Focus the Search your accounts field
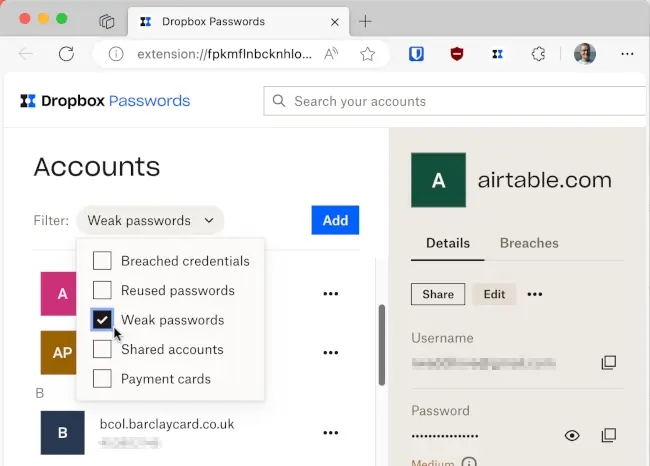 click(x=454, y=101)
